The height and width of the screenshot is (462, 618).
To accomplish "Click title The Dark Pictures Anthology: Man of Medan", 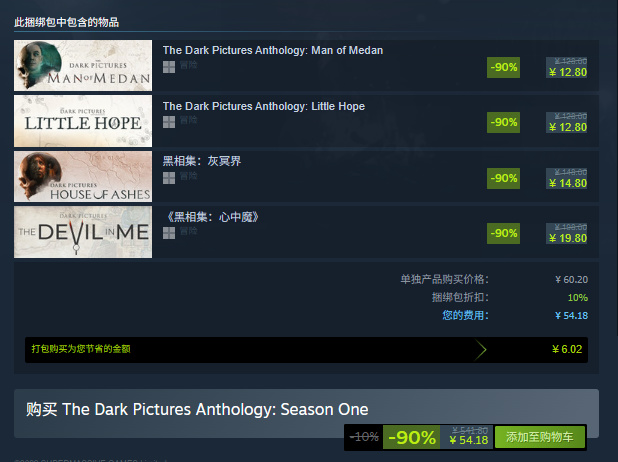I will (273, 50).
